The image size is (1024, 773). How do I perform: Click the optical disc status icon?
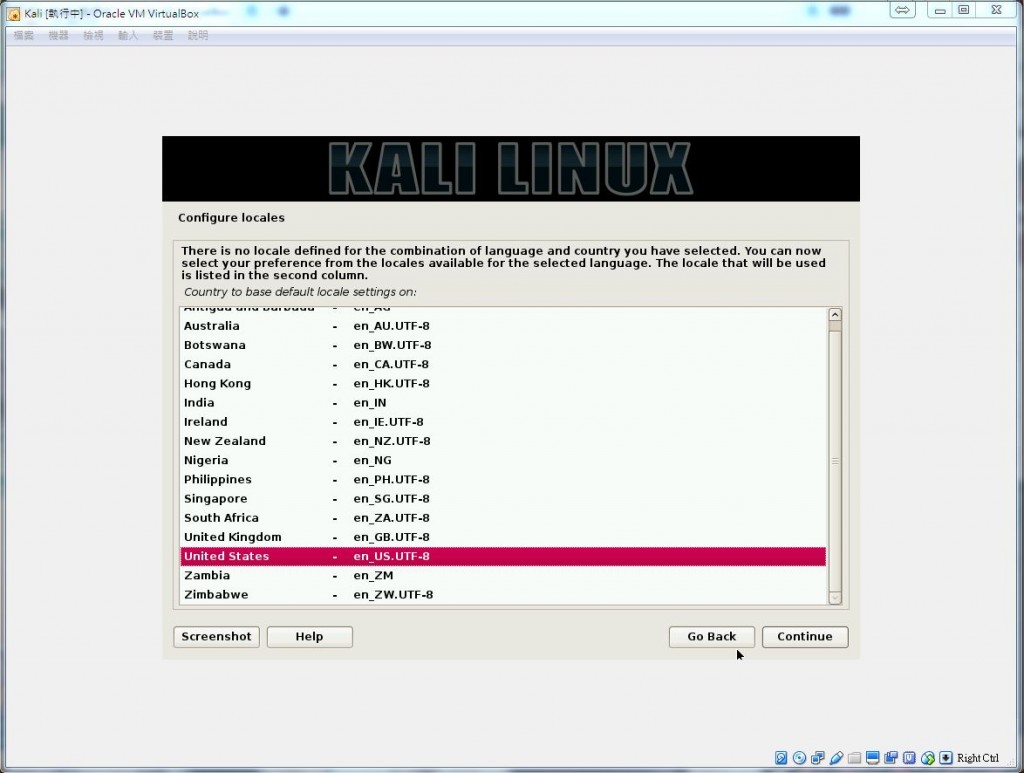point(799,757)
